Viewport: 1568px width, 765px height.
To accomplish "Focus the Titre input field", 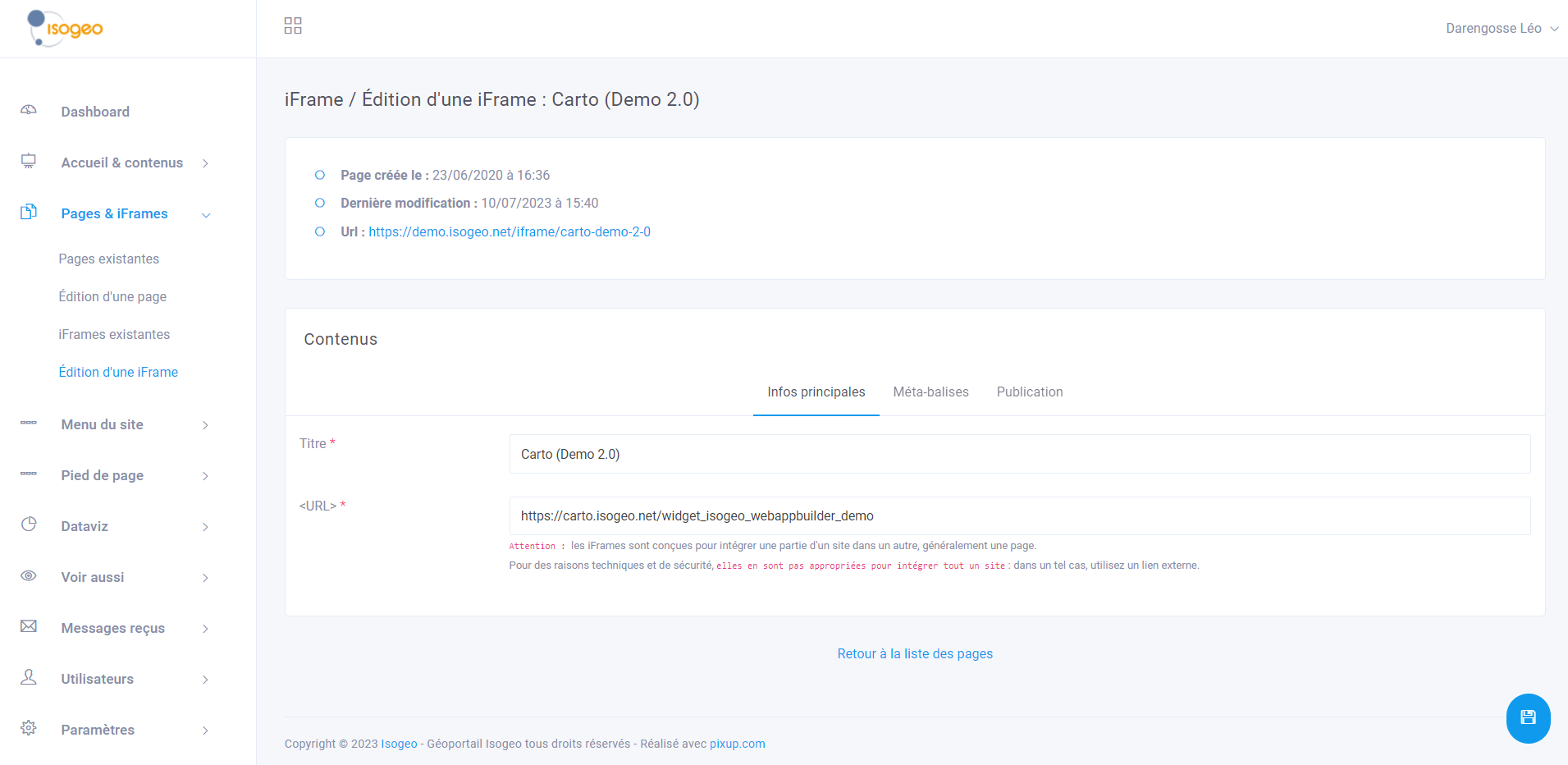I will pos(1020,454).
